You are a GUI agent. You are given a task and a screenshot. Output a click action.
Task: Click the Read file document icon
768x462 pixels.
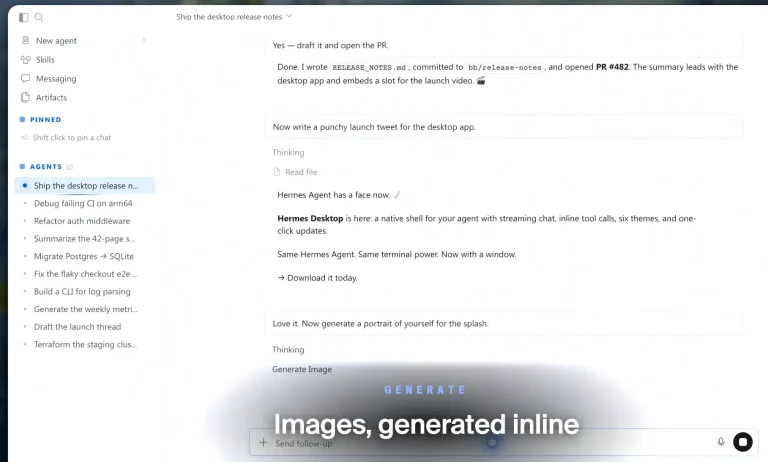[x=277, y=172]
